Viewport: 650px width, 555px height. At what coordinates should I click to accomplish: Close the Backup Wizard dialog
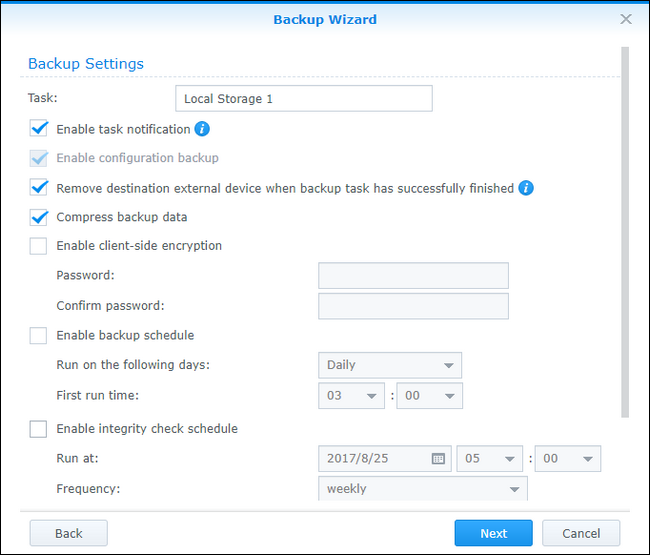click(626, 19)
